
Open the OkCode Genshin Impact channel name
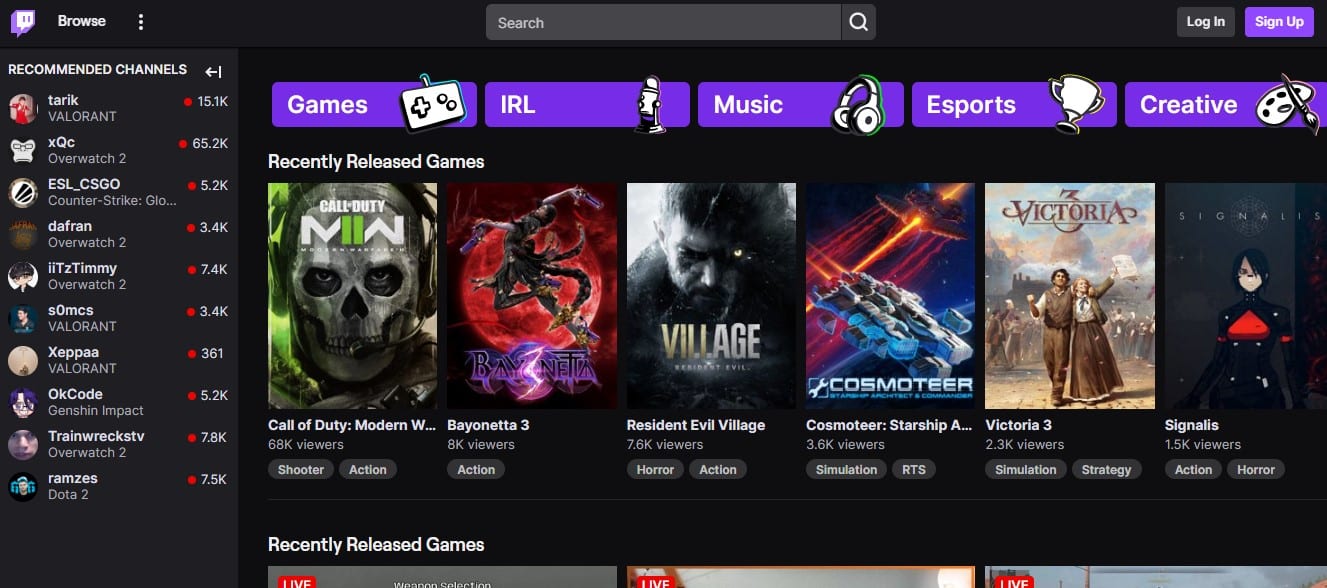75,394
